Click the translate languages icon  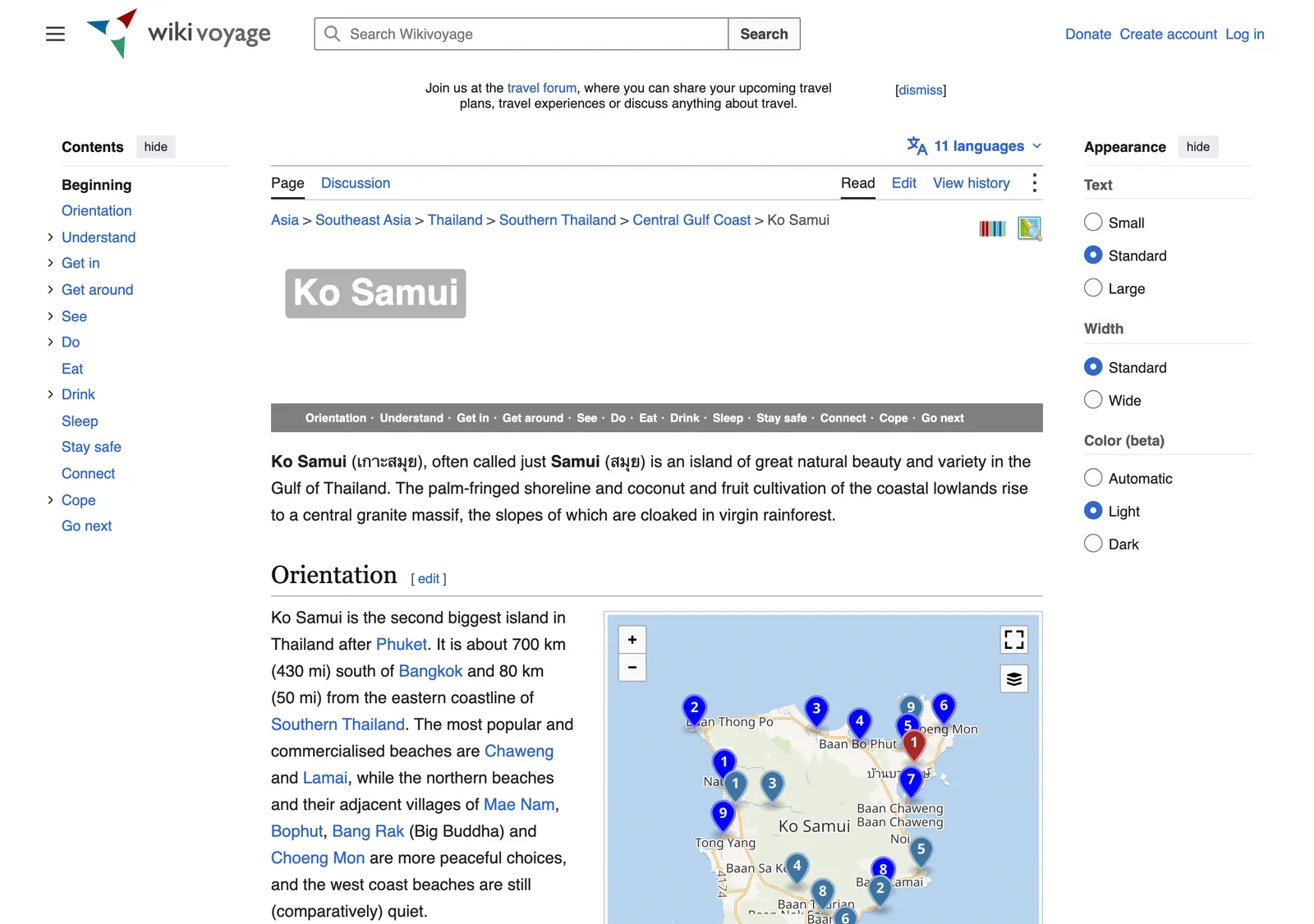pos(917,146)
